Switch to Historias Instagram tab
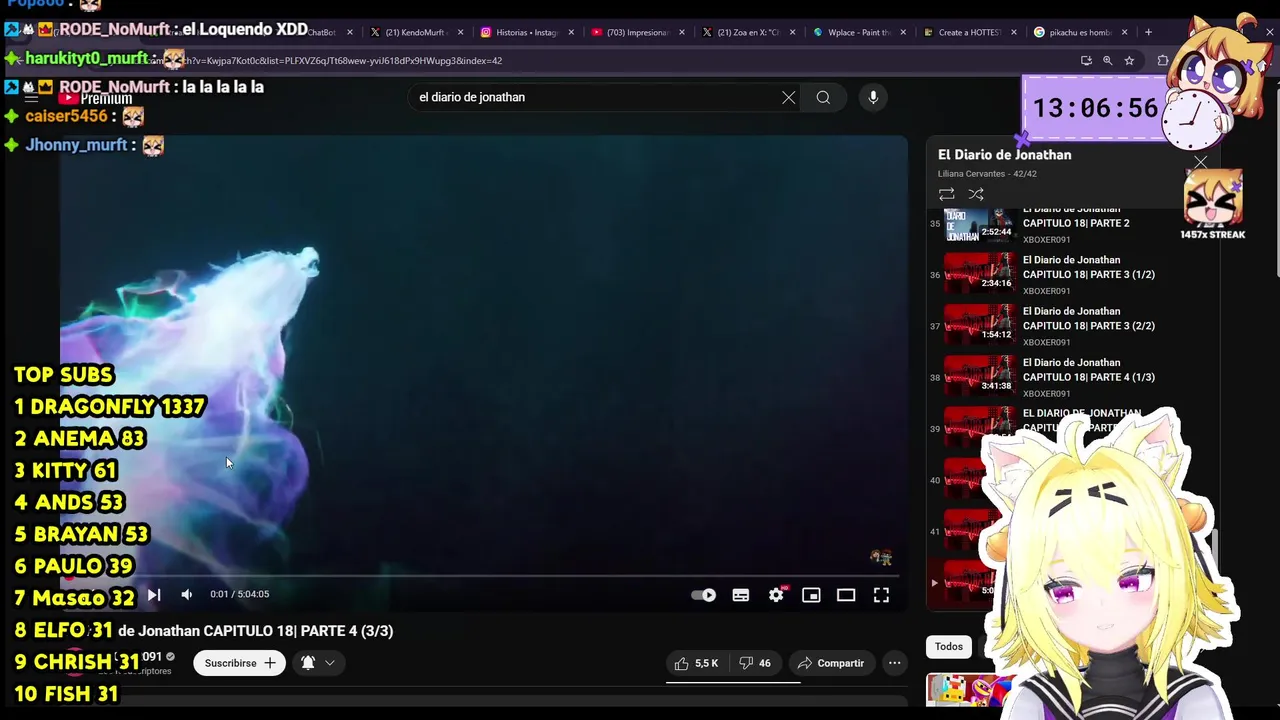The width and height of the screenshot is (1280, 720). [x=526, y=32]
